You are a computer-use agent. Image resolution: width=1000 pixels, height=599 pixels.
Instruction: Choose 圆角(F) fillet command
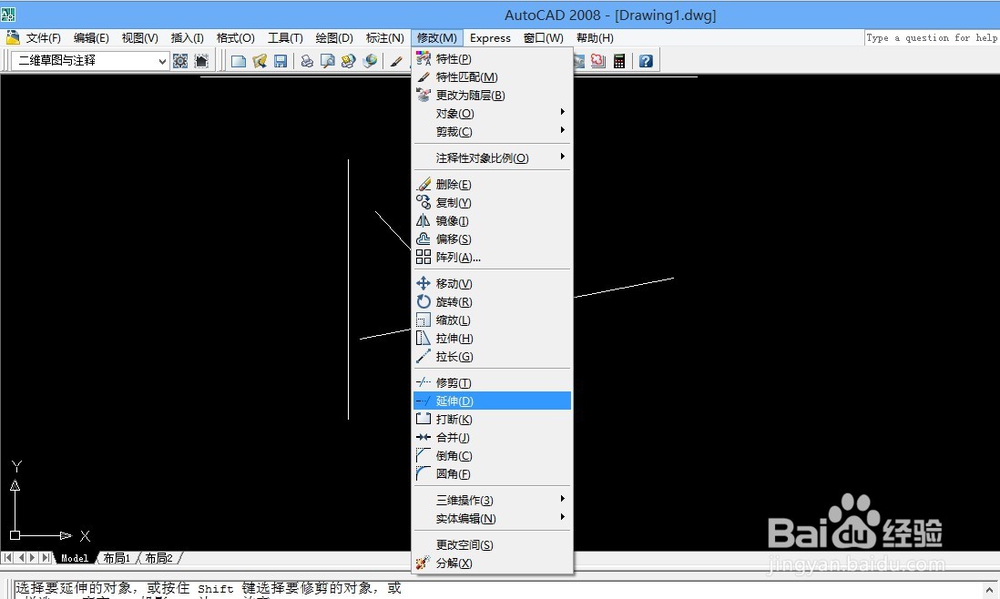pos(492,474)
